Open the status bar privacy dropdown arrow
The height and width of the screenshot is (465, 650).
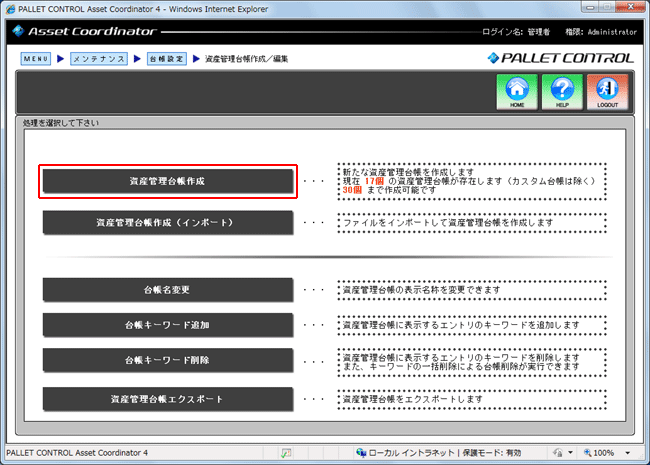point(570,453)
